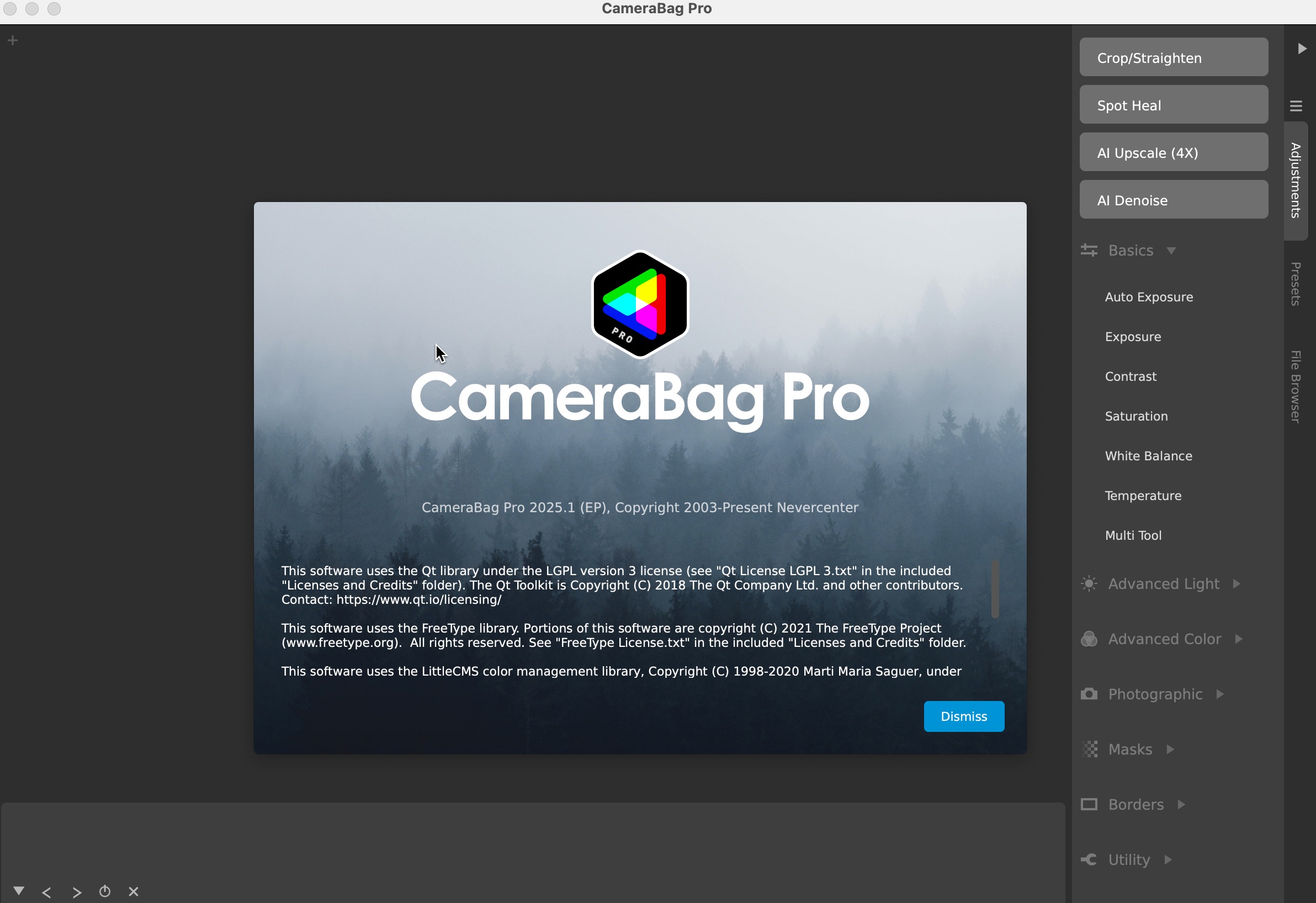Add Contrast adjustment
Image resolution: width=1316 pixels, height=903 pixels.
(x=1131, y=376)
